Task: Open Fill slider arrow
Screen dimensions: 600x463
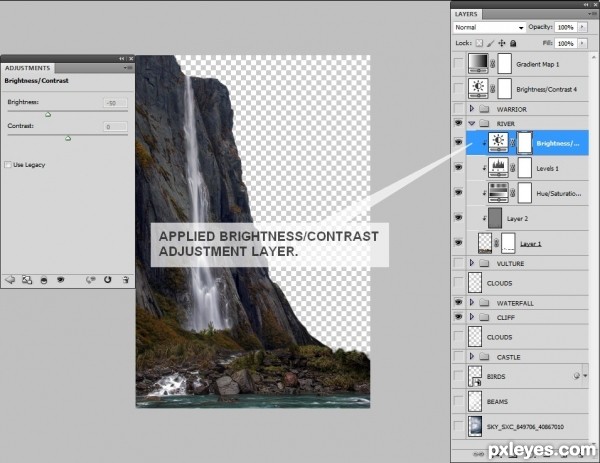Action: click(582, 43)
